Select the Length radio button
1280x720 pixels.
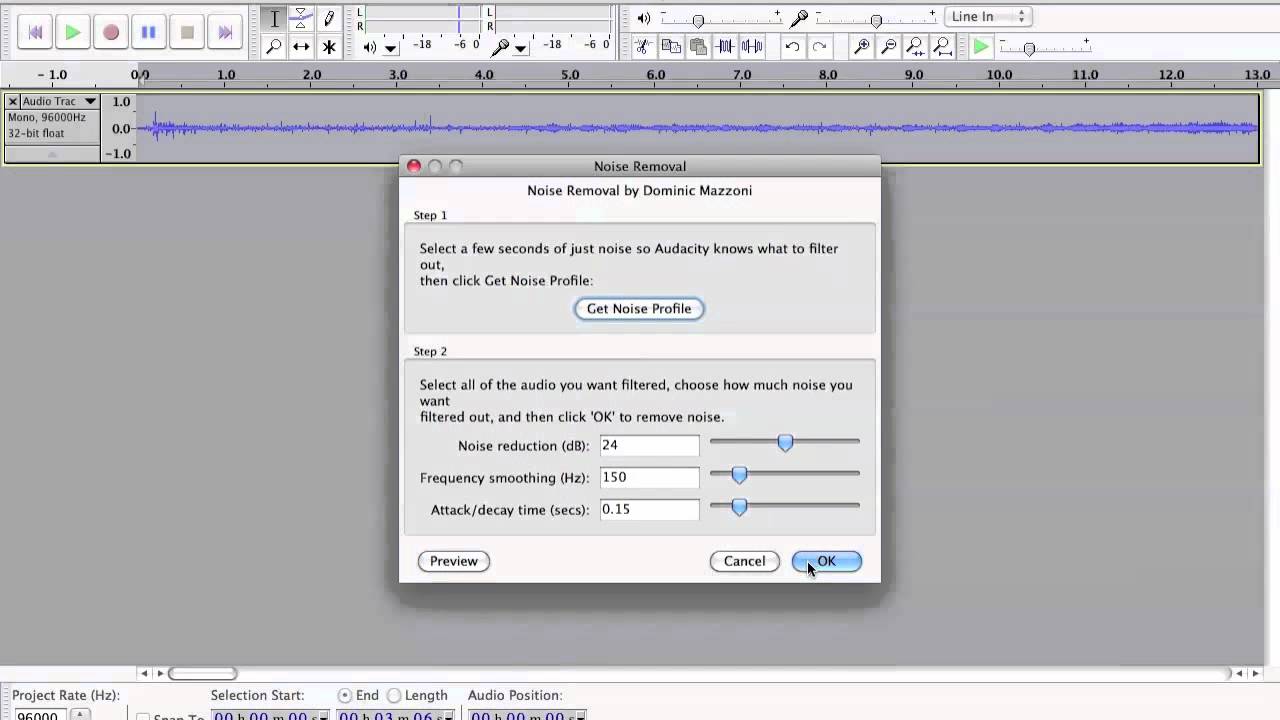point(393,695)
